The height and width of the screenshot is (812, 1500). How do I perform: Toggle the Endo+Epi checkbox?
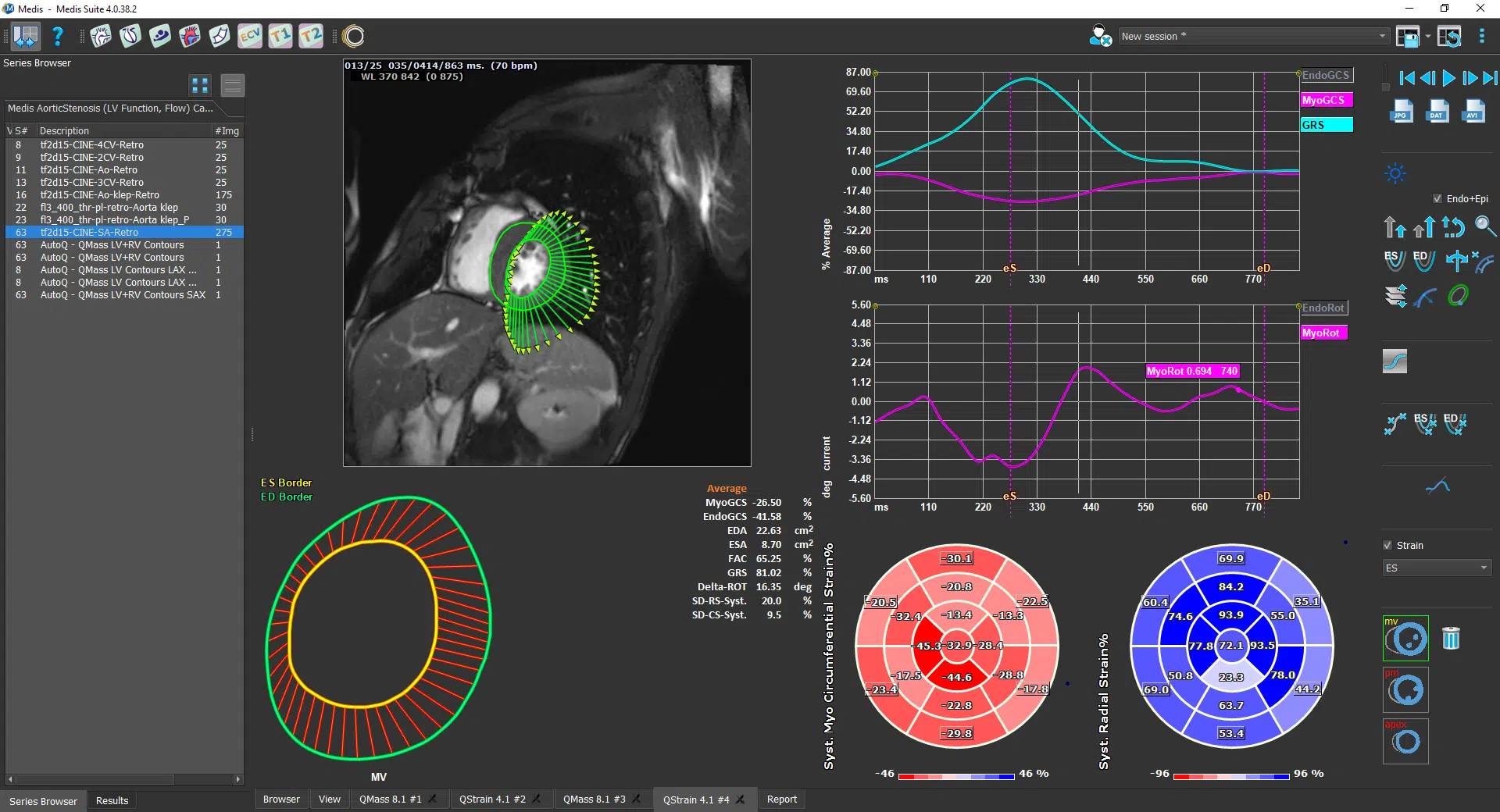click(1437, 199)
